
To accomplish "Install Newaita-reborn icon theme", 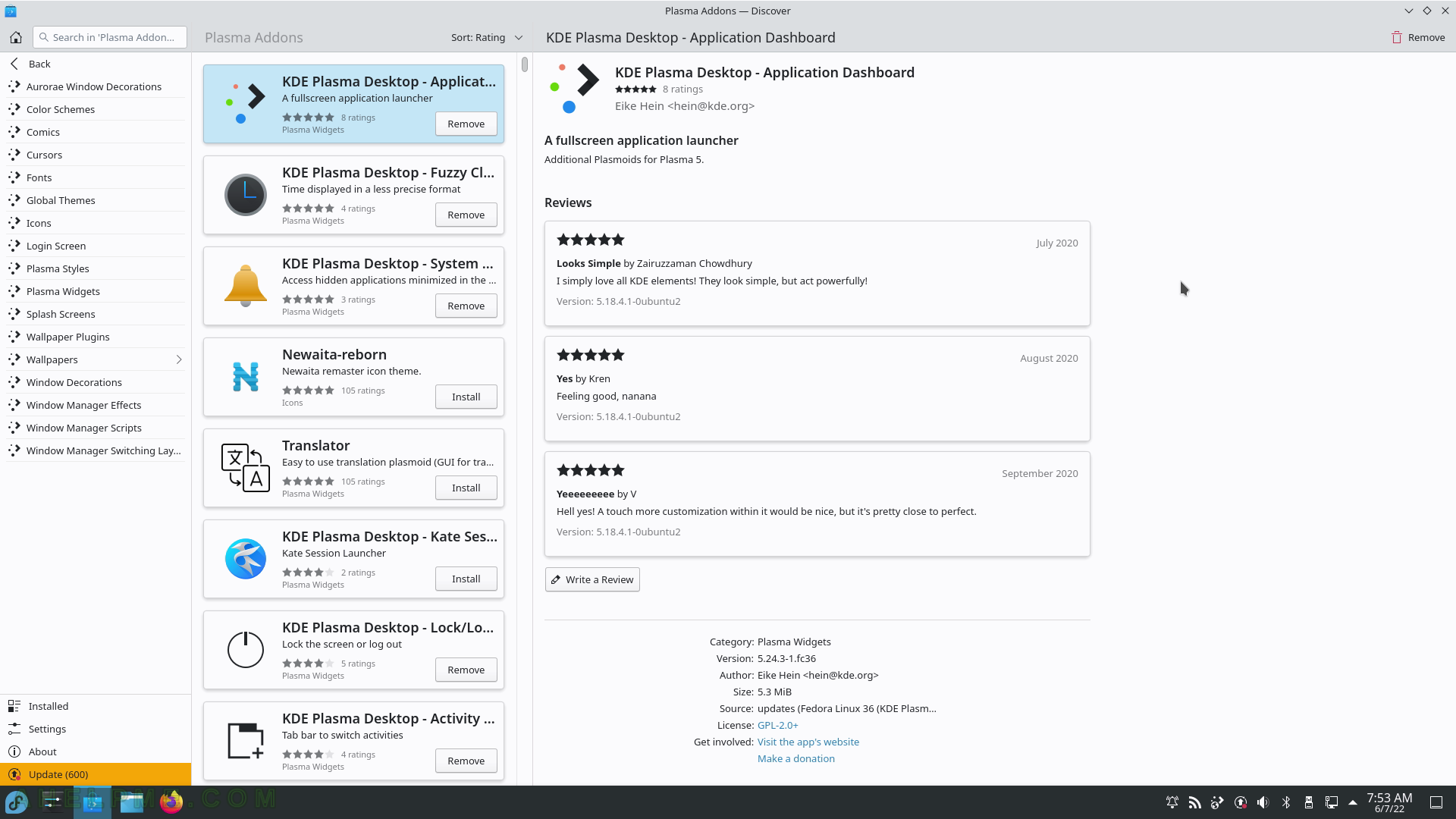I will tap(466, 397).
